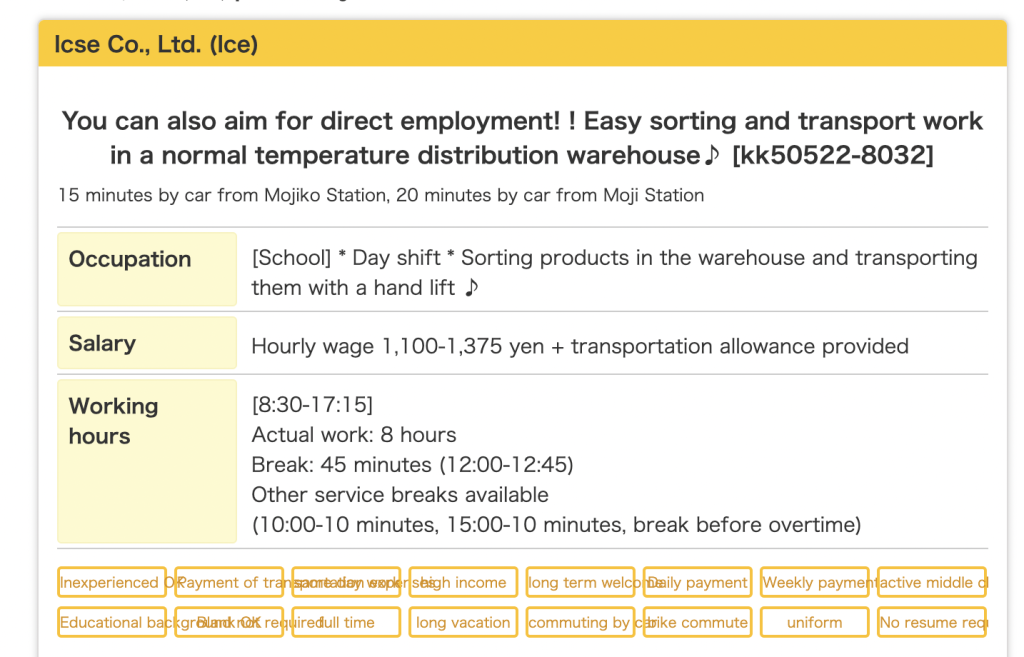Viewport: 1024px width, 657px height.
Task: Select the 'full time' tag
Action: [346, 622]
